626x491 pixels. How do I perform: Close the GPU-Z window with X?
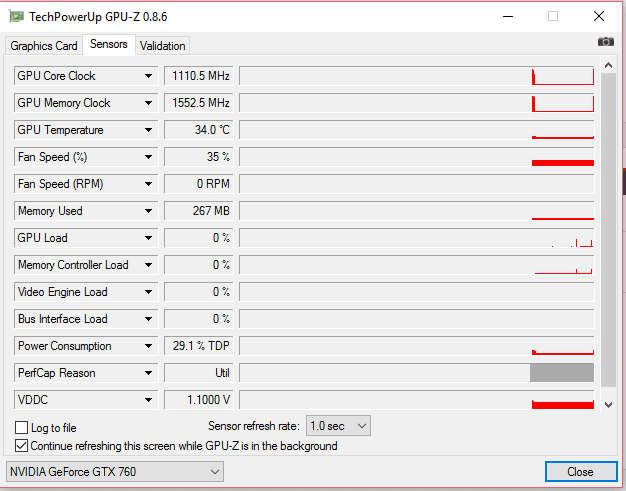[x=599, y=16]
